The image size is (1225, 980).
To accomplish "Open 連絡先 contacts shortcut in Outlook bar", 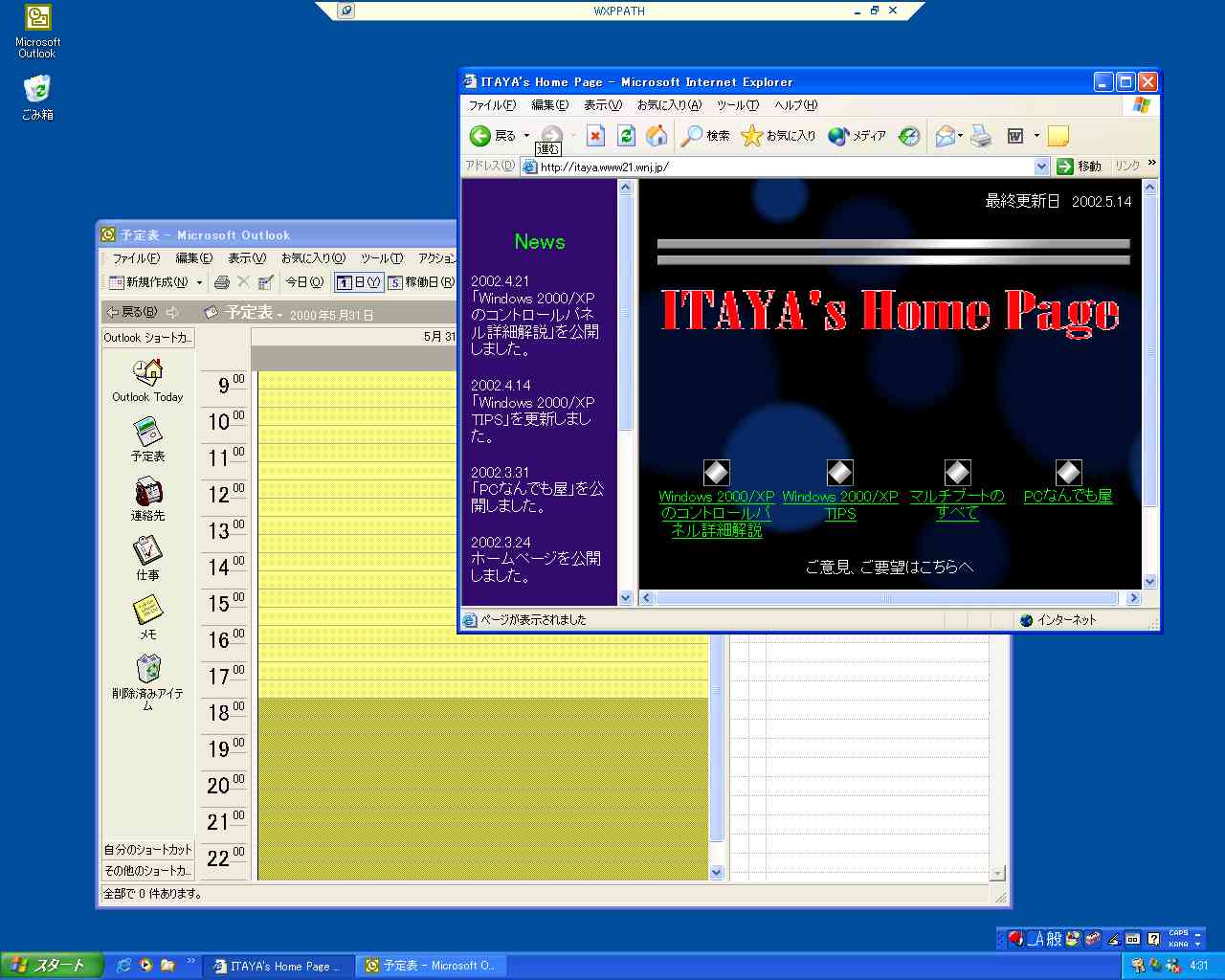I will coord(147,499).
